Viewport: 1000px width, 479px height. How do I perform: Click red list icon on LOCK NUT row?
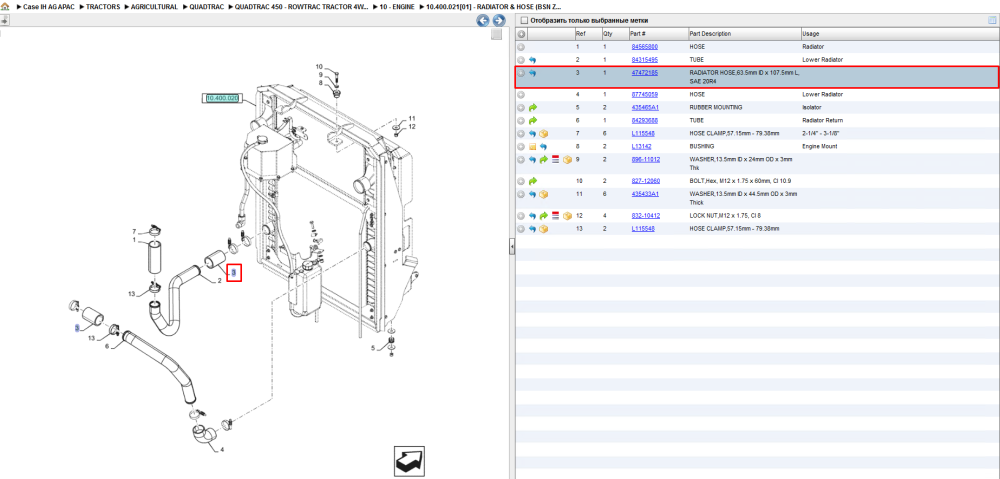pos(555,216)
